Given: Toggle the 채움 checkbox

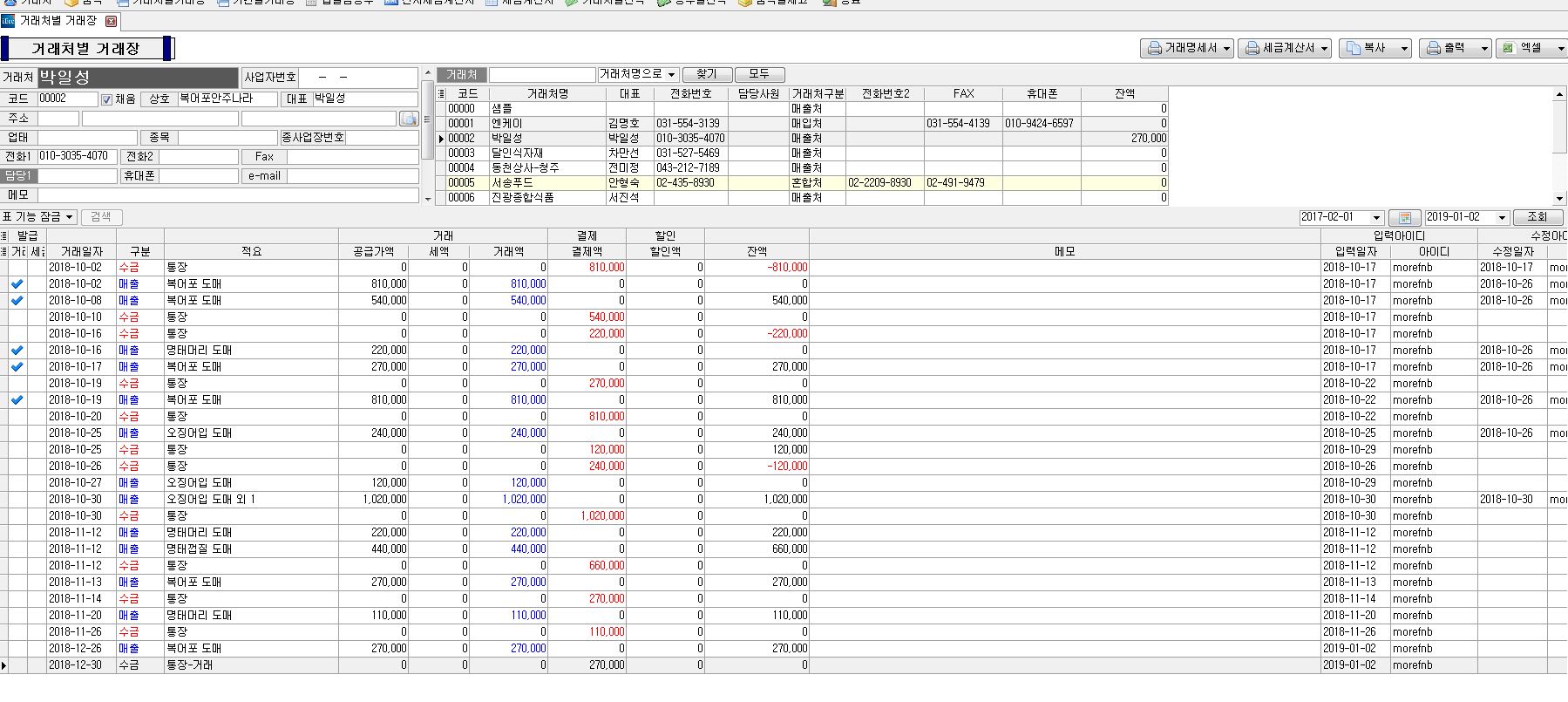Looking at the screenshot, I should pos(107,99).
